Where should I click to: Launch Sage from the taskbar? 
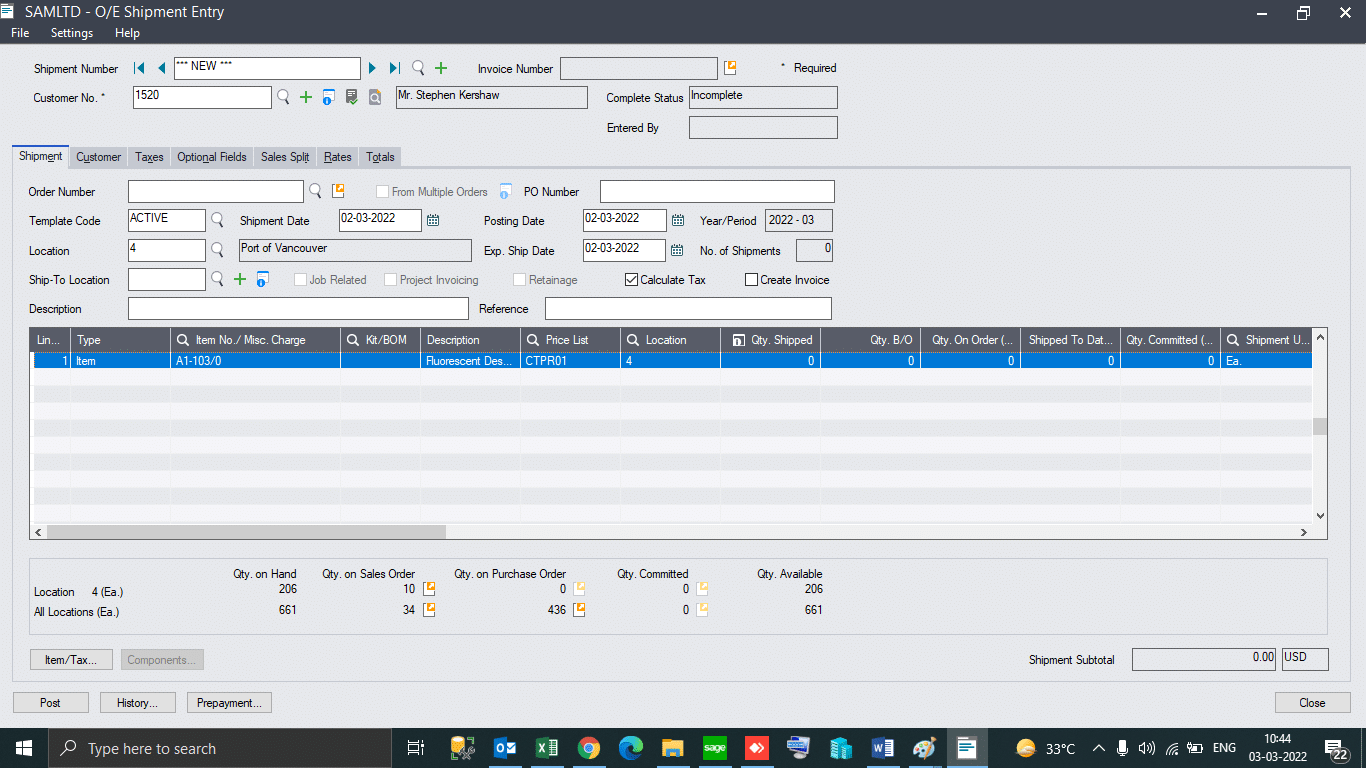tap(714, 748)
